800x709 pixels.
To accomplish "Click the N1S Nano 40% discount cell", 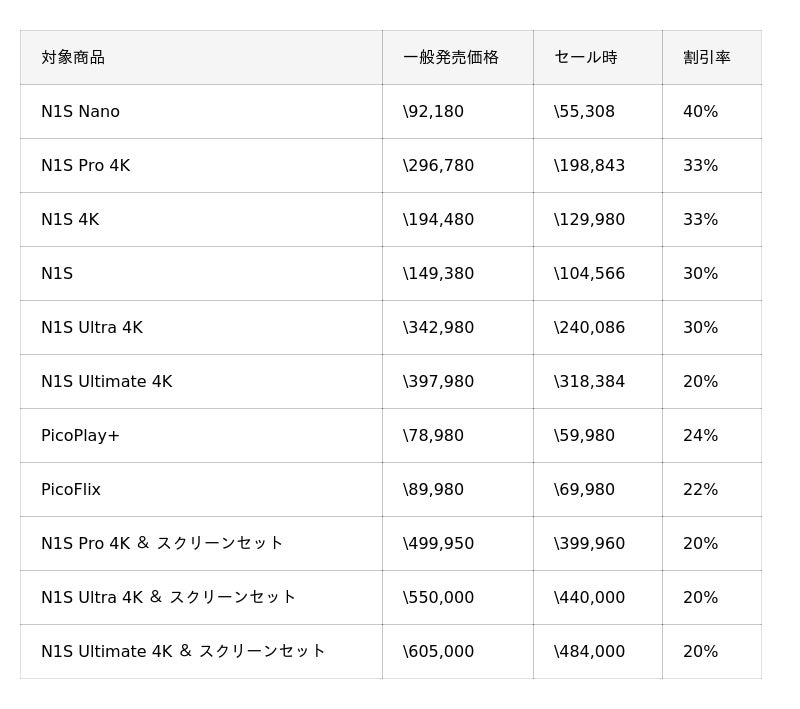I will [700, 112].
